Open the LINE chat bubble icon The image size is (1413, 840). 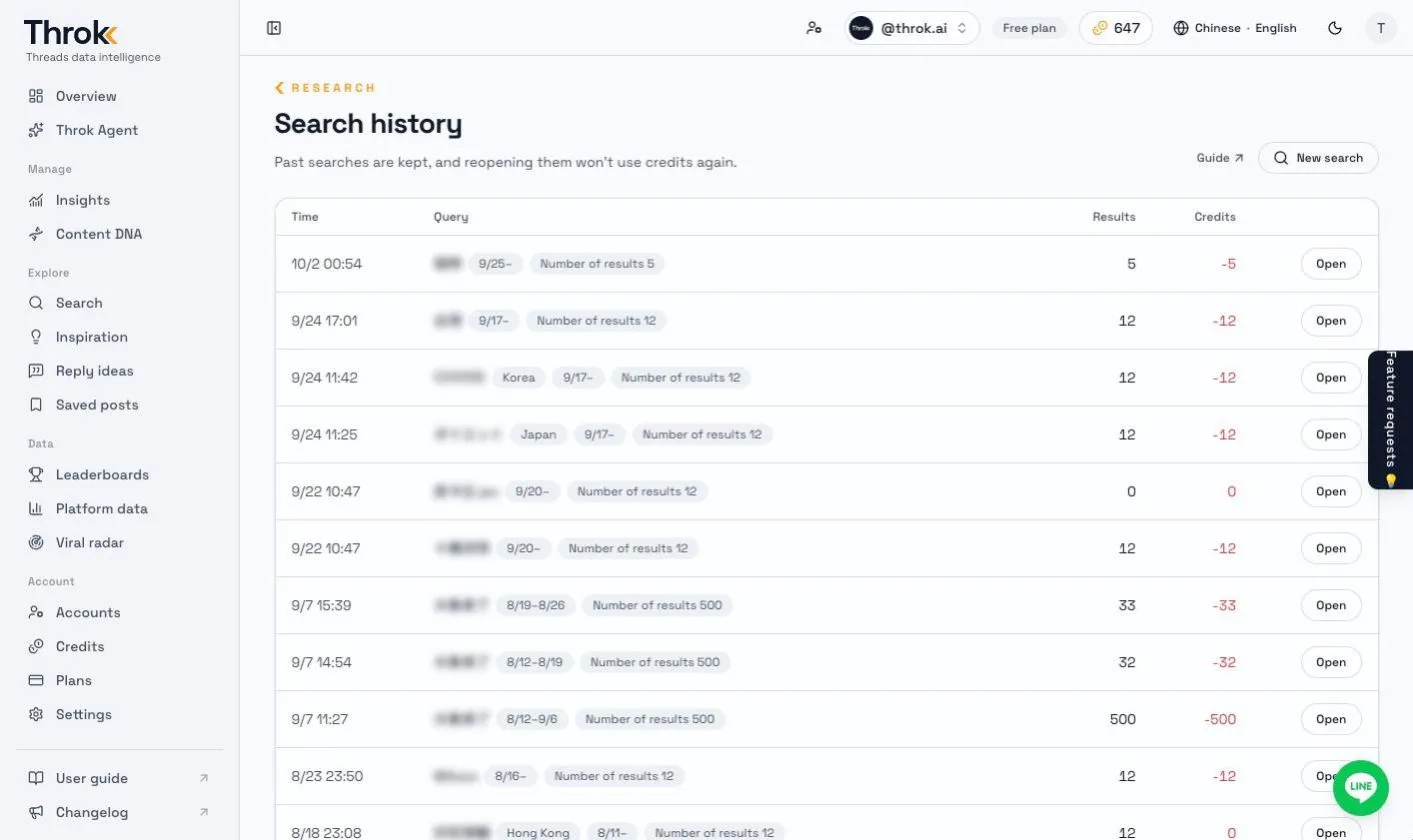coord(1361,787)
